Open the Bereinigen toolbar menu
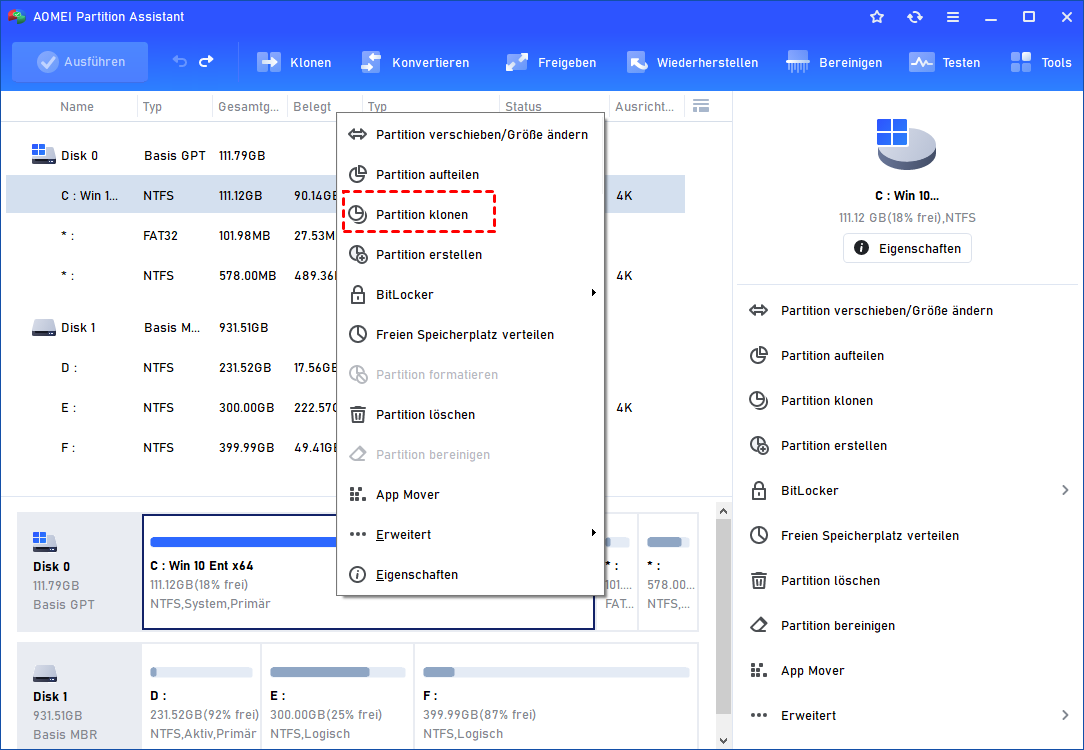Screen dimensions: 1084x750 [x=834, y=62]
